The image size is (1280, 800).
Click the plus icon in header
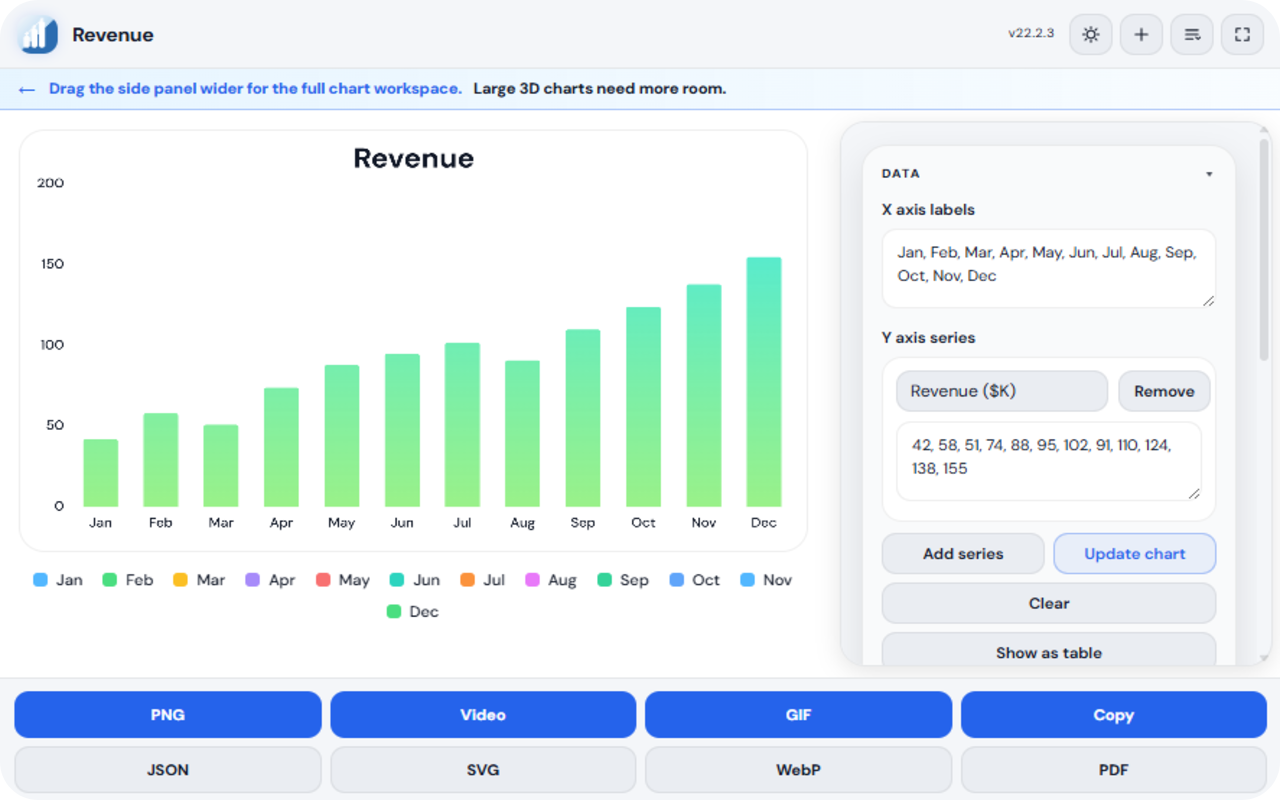coord(1141,35)
